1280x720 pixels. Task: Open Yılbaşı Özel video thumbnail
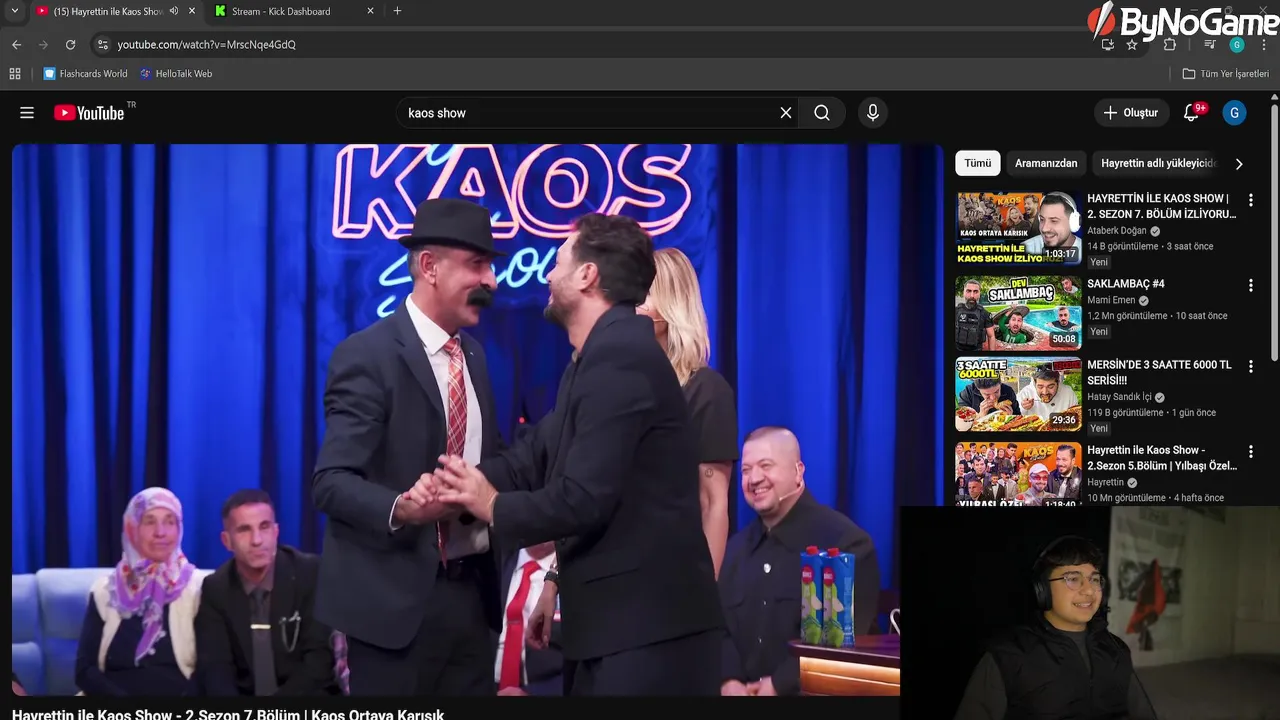click(x=1018, y=474)
